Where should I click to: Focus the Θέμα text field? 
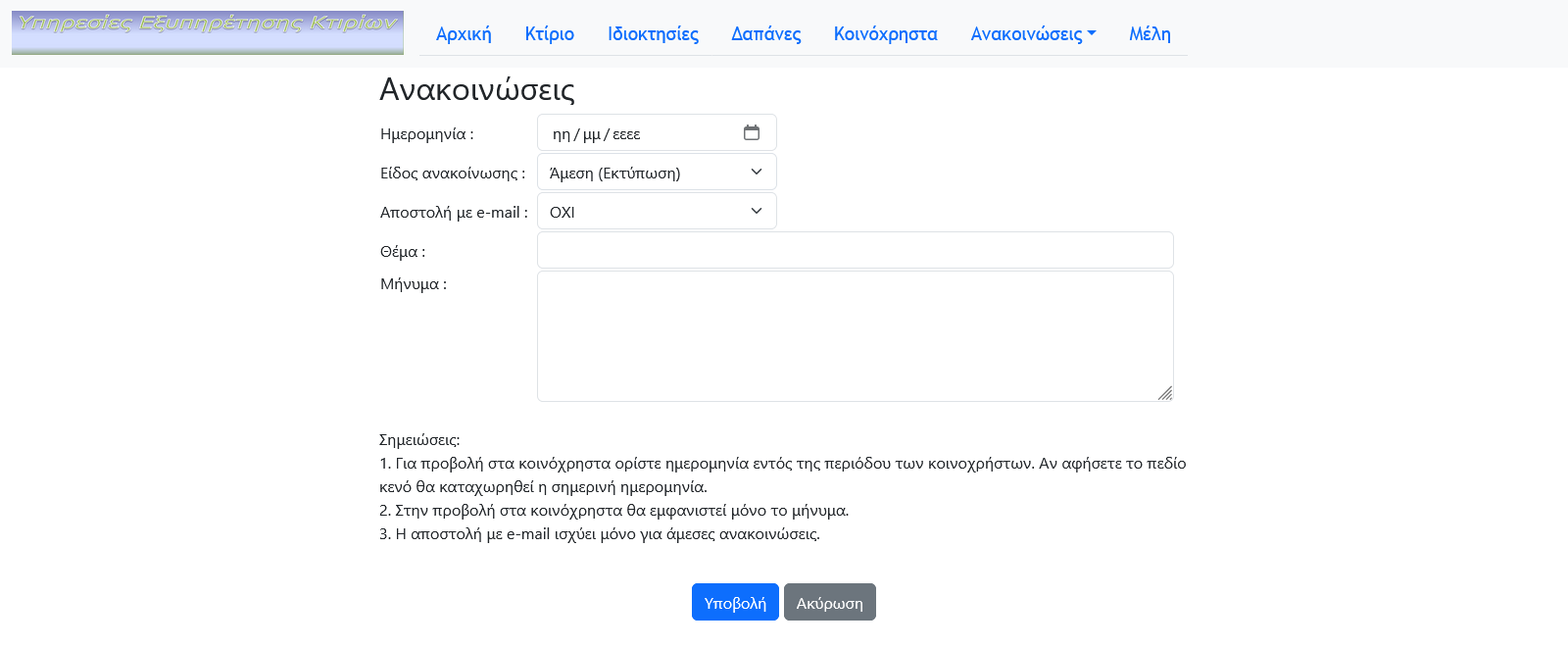[x=856, y=250]
